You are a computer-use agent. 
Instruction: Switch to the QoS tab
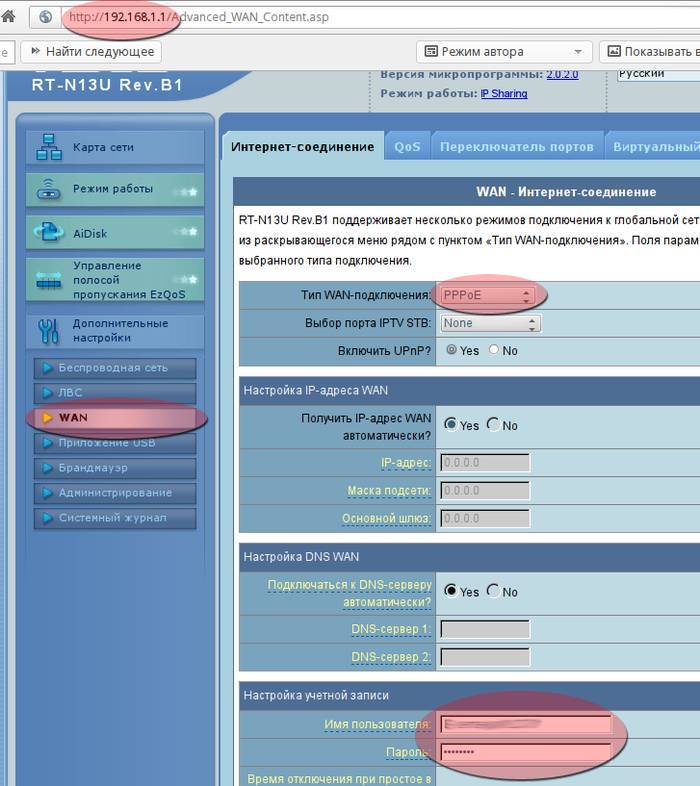point(407,146)
